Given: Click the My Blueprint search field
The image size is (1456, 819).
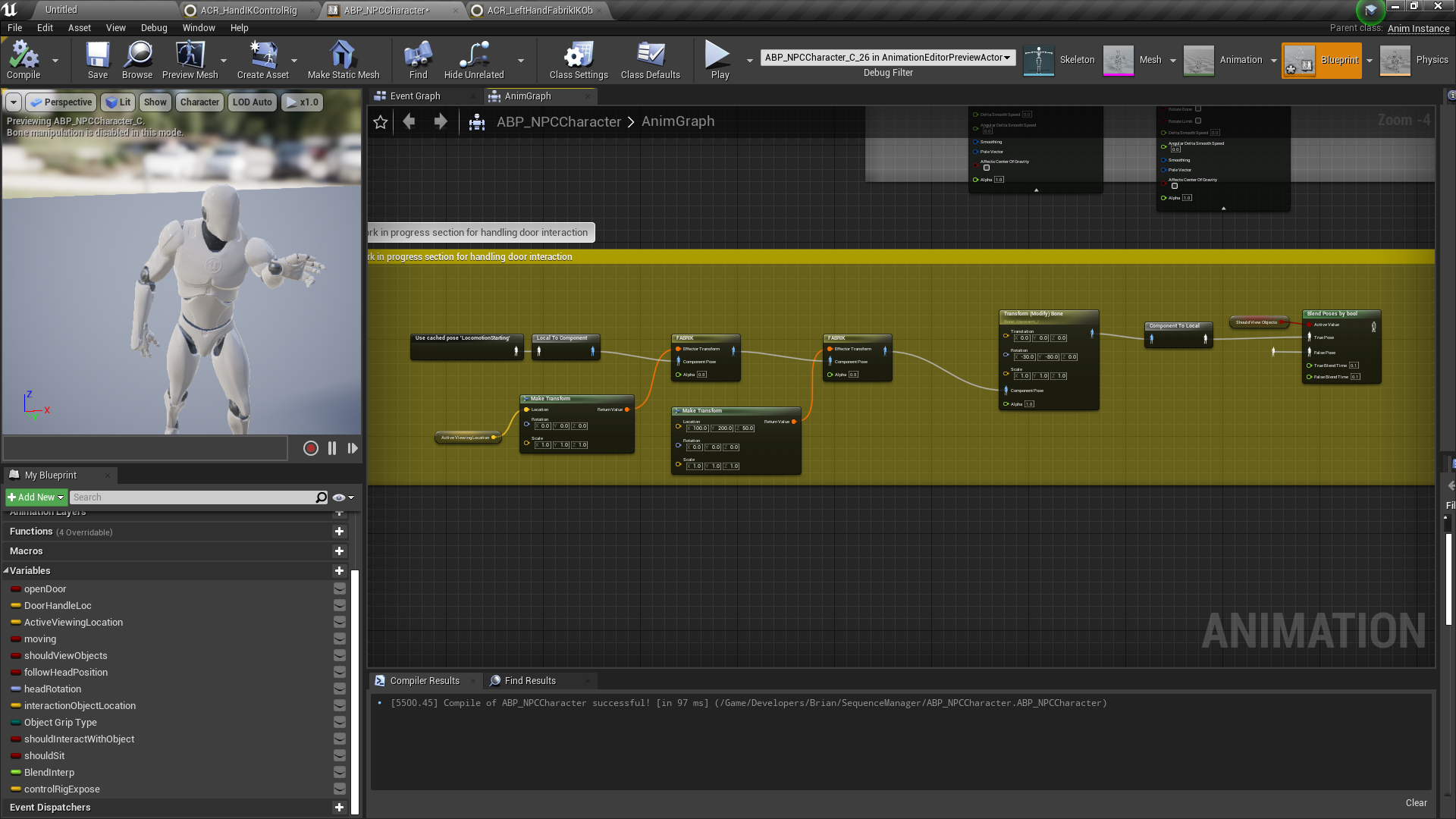Looking at the screenshot, I should [197, 497].
